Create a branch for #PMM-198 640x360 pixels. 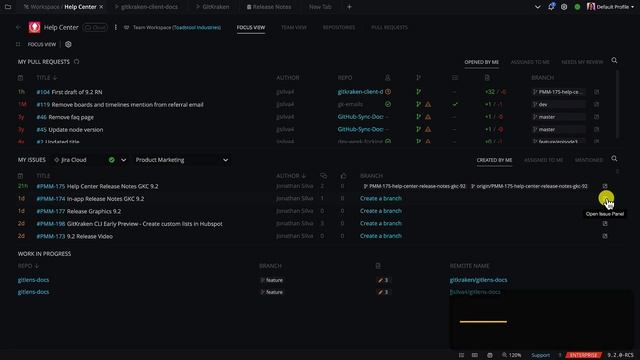pyautogui.click(x=381, y=223)
